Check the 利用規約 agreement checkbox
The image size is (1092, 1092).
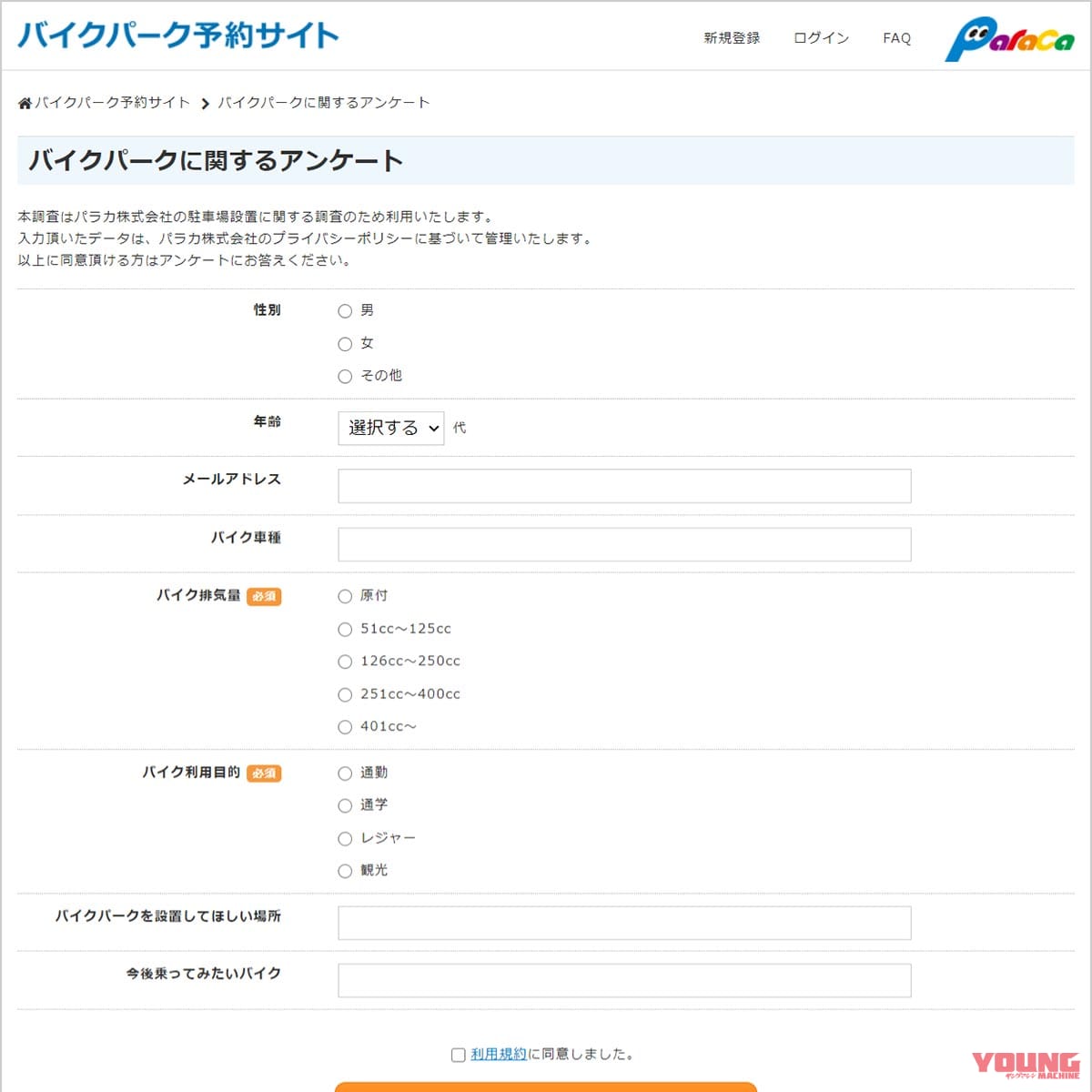(x=457, y=1054)
